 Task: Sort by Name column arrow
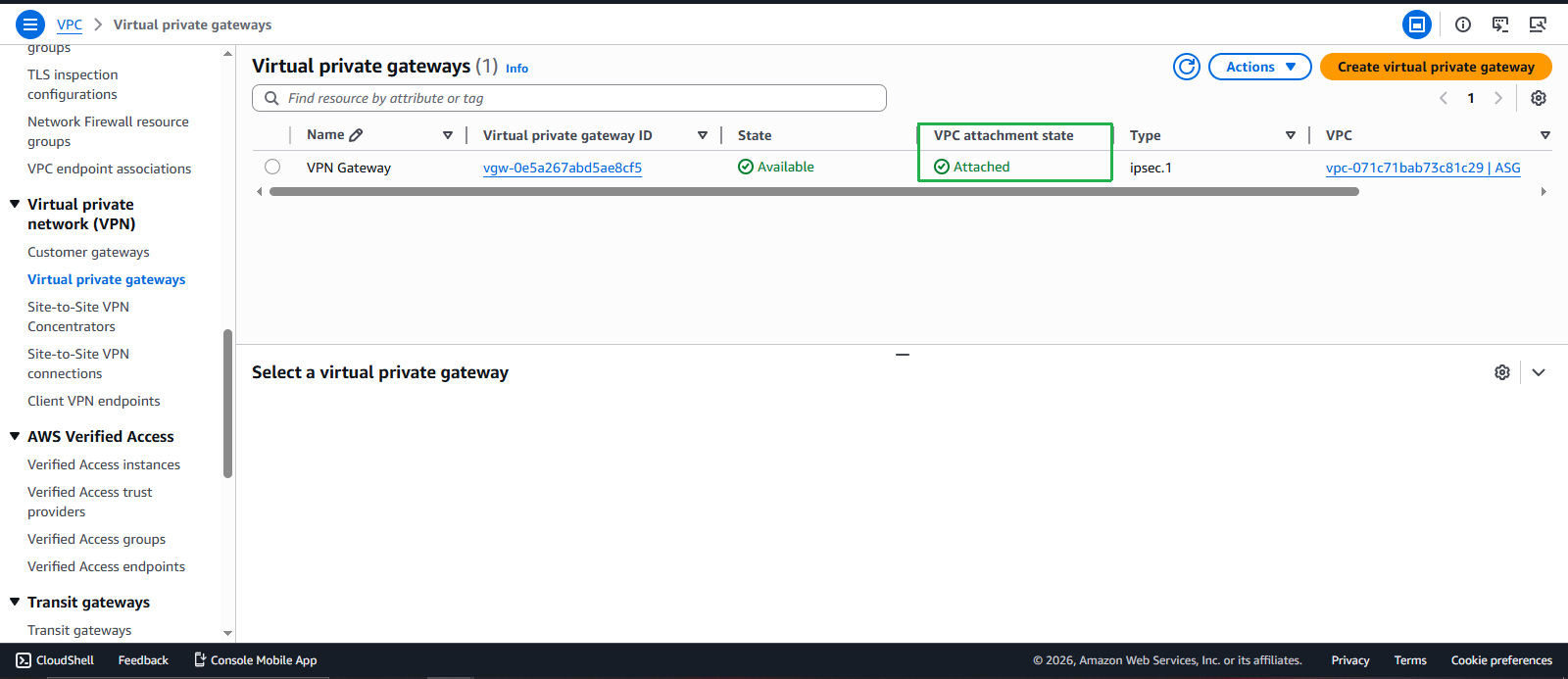point(448,135)
